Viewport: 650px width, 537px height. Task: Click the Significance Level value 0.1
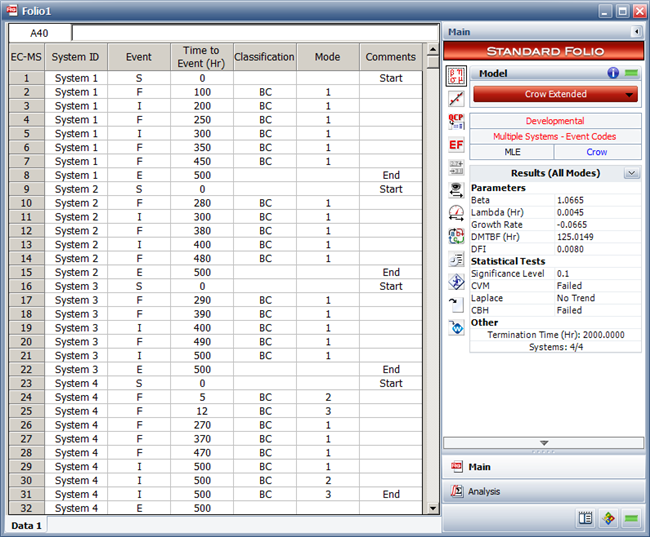(x=563, y=274)
